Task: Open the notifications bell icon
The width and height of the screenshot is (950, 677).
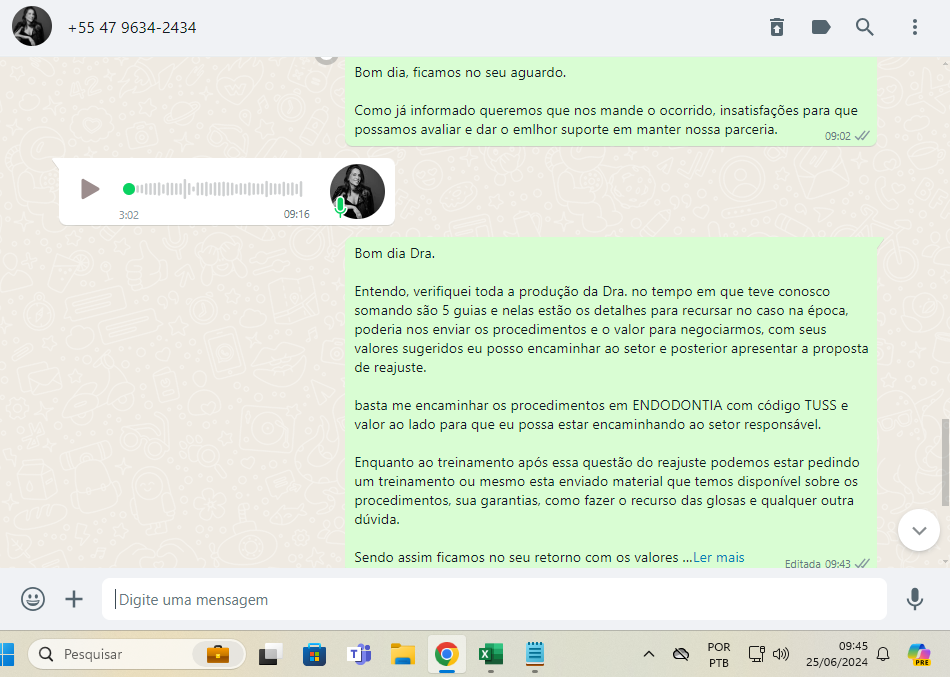Action: pyautogui.click(x=883, y=655)
